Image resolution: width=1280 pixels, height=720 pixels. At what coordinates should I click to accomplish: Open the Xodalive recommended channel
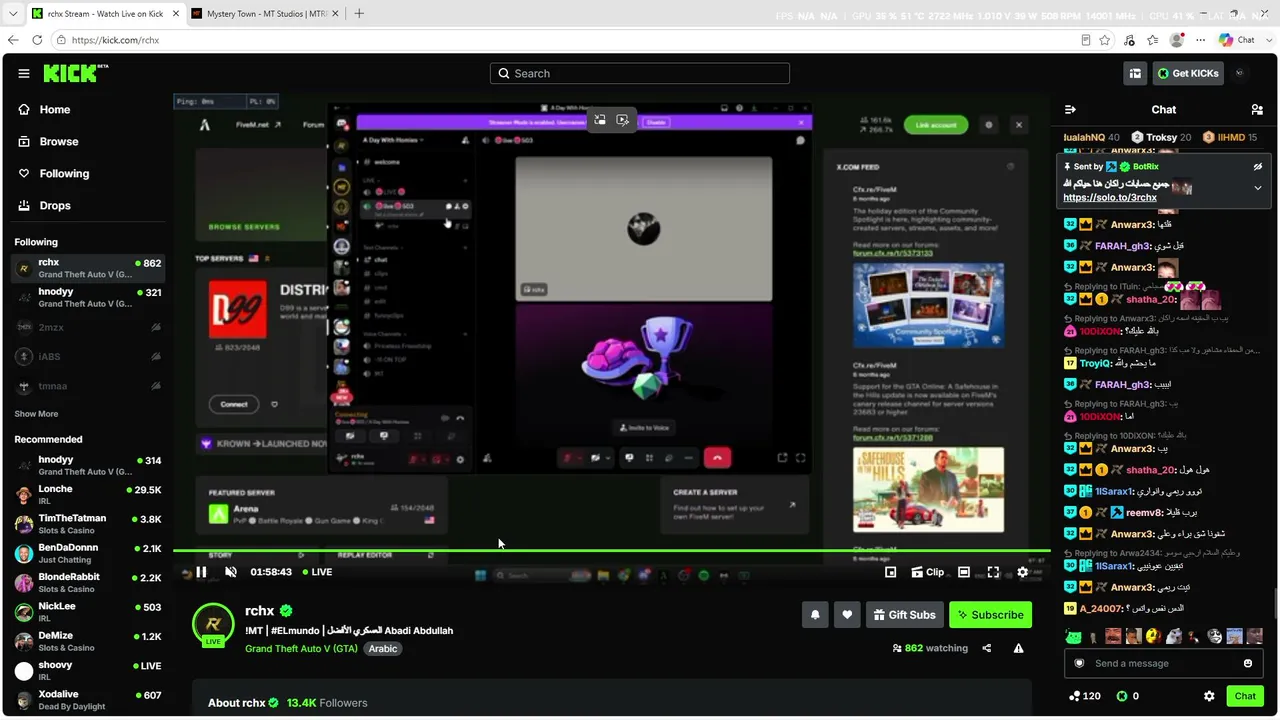[88, 700]
